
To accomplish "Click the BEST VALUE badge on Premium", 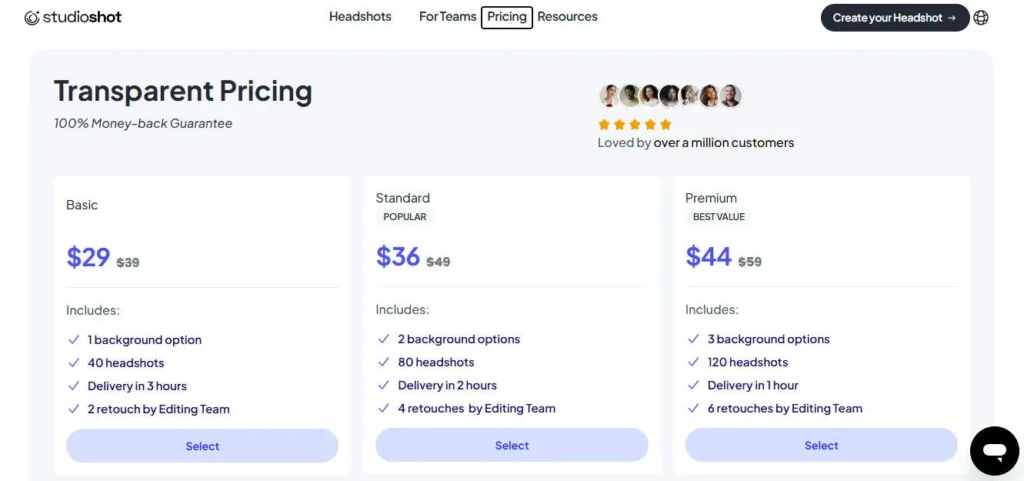I will pos(719,217).
